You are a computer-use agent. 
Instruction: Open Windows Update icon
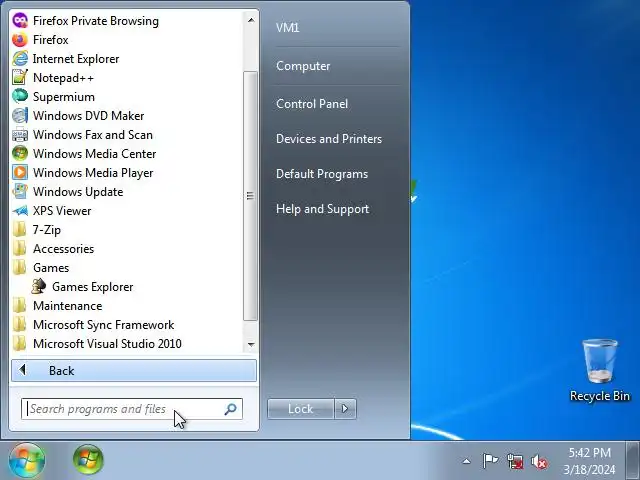[x=20, y=191]
